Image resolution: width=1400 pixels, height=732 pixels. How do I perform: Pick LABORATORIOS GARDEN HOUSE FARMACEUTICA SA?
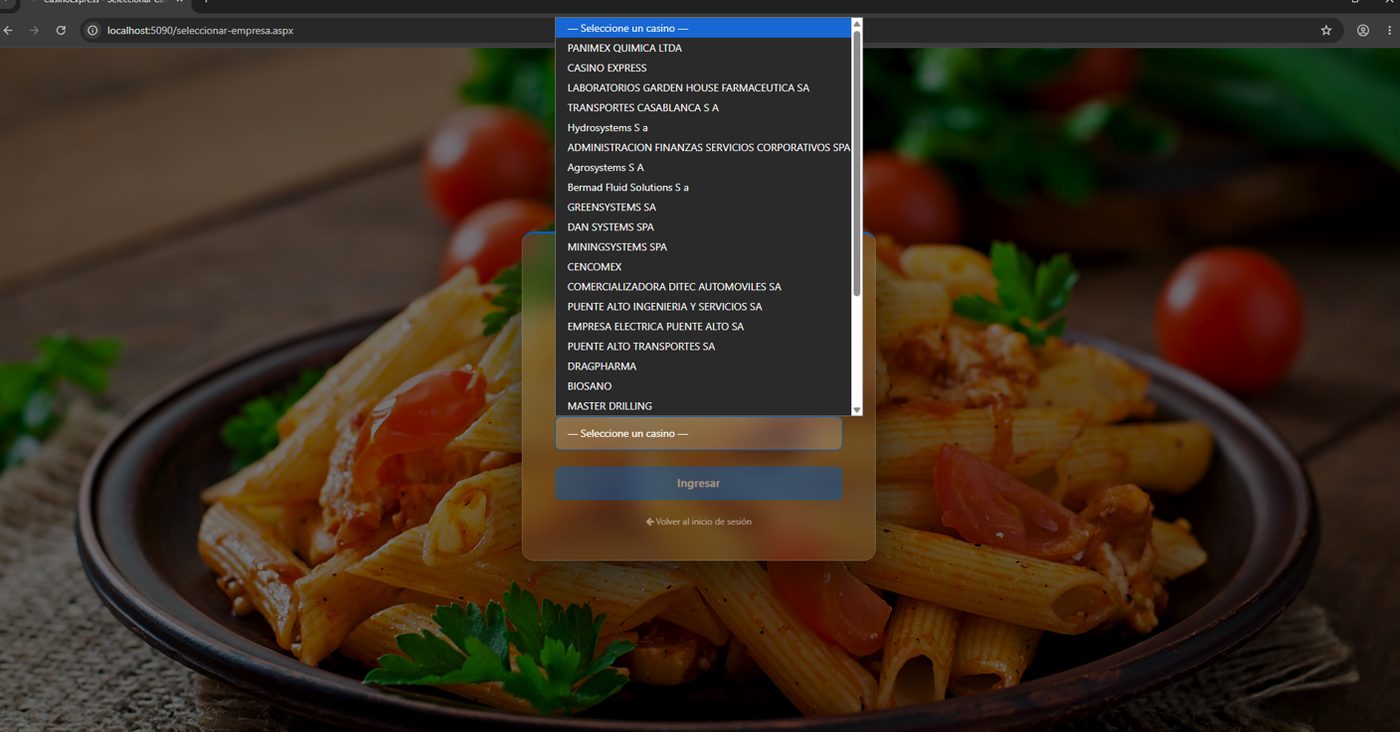coord(703,88)
